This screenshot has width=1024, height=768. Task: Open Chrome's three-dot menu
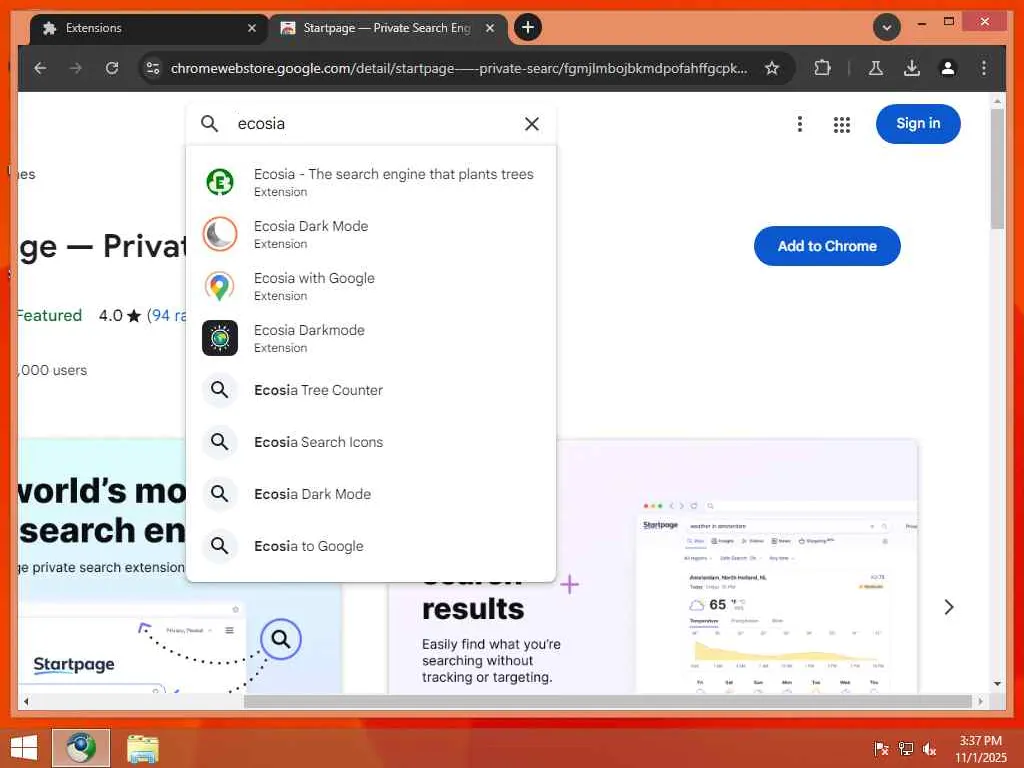(x=984, y=68)
